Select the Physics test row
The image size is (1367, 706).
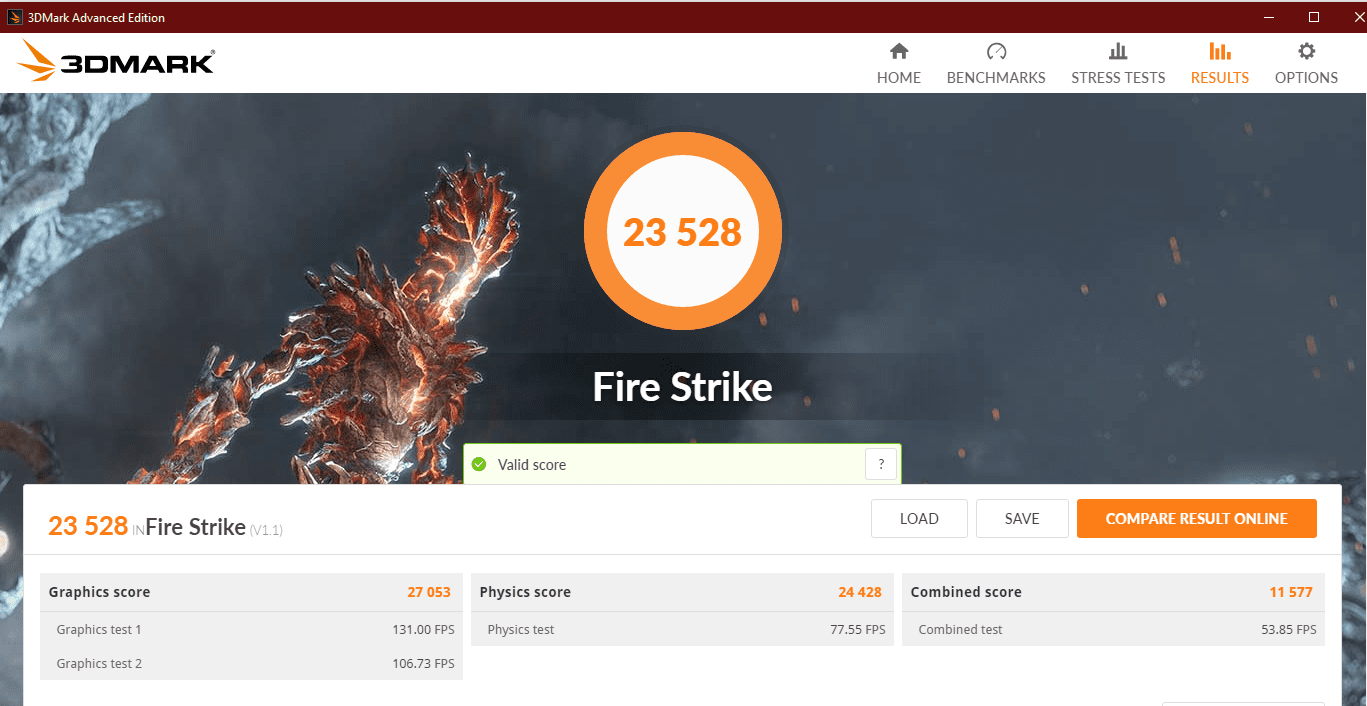pos(682,629)
